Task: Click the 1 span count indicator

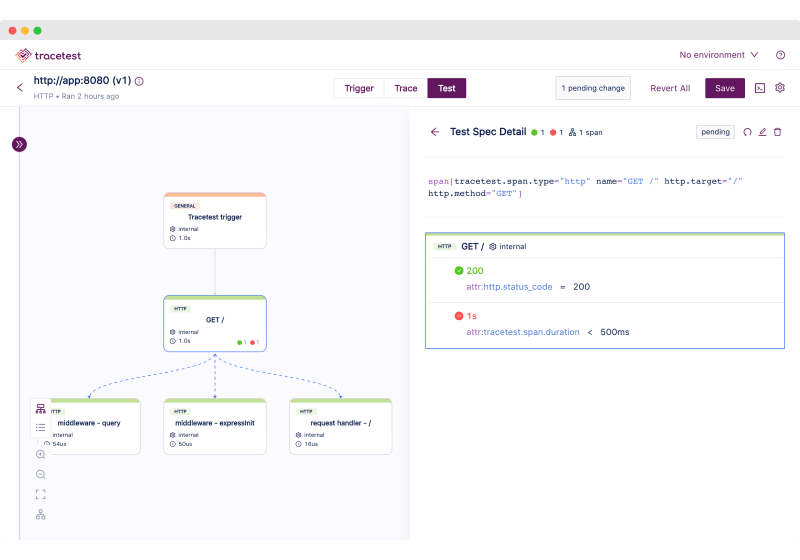Action: coord(585,133)
